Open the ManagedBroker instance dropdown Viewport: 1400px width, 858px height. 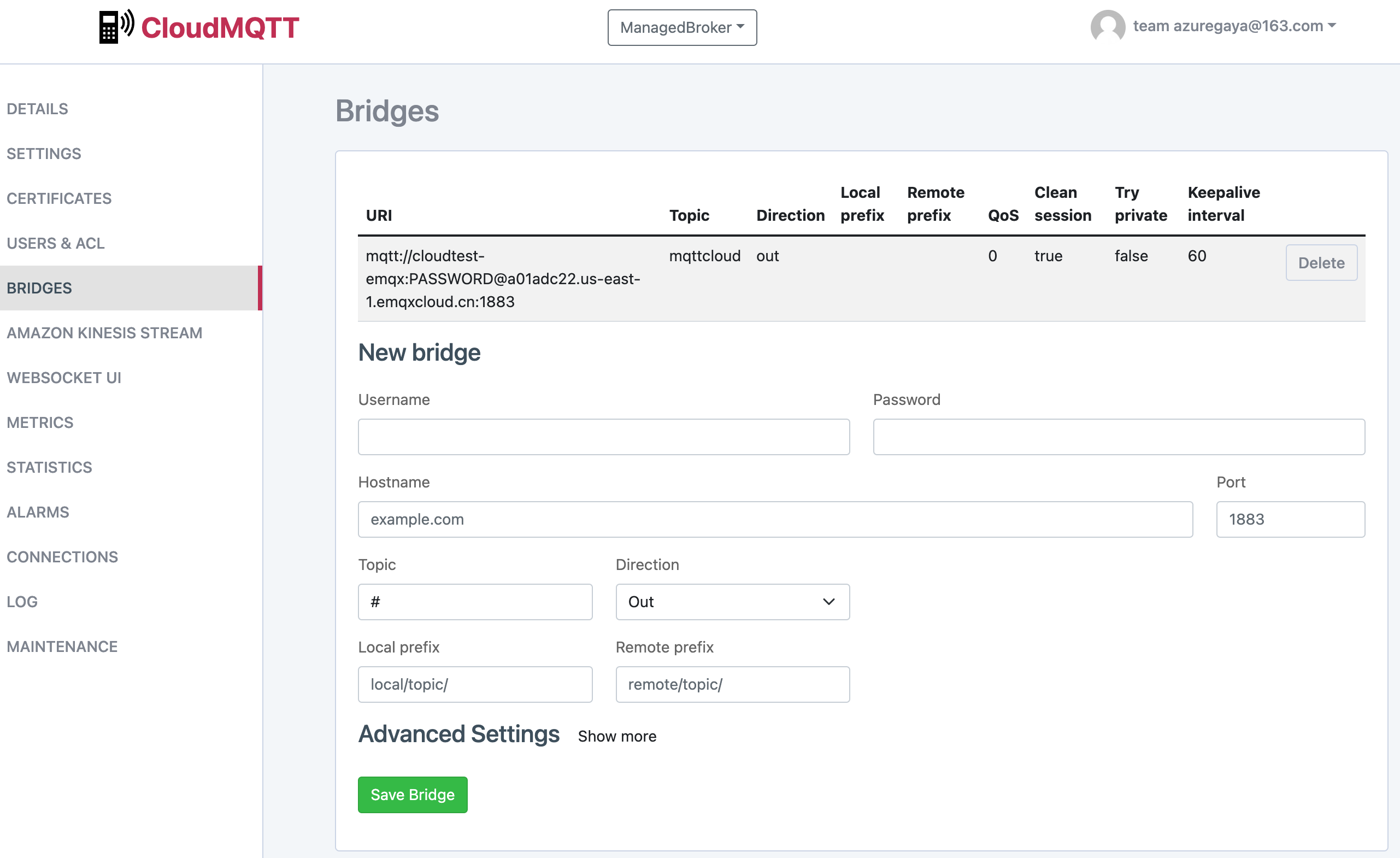pos(681,27)
